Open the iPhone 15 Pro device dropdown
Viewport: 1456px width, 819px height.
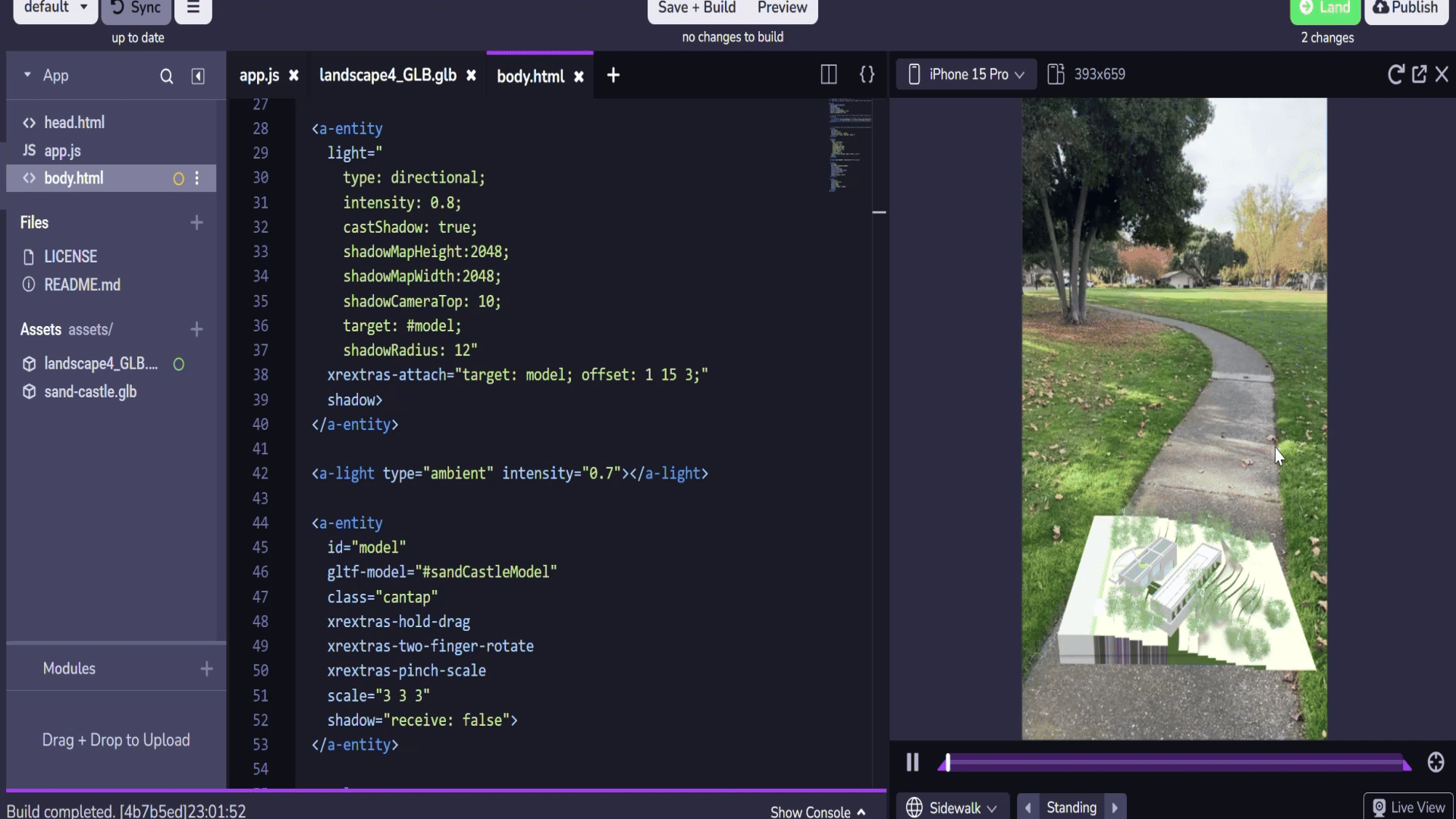click(x=967, y=74)
